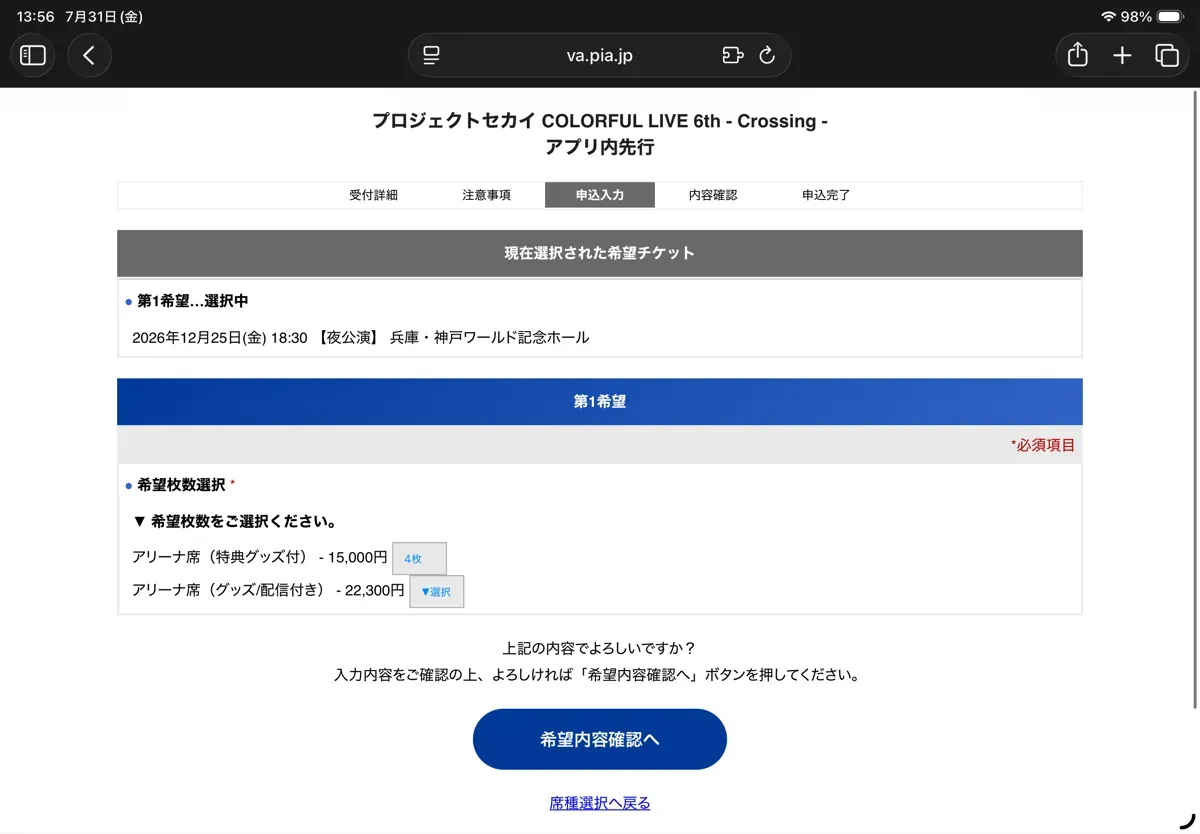This screenshot has height=834, width=1200.
Task: Click the extensions icon in the address bar
Action: click(733, 55)
